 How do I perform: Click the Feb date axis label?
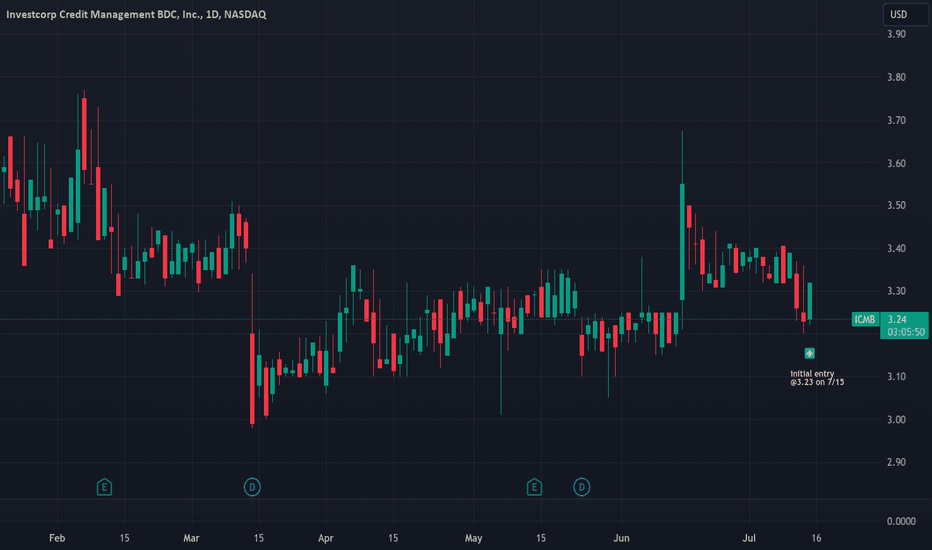(57, 538)
